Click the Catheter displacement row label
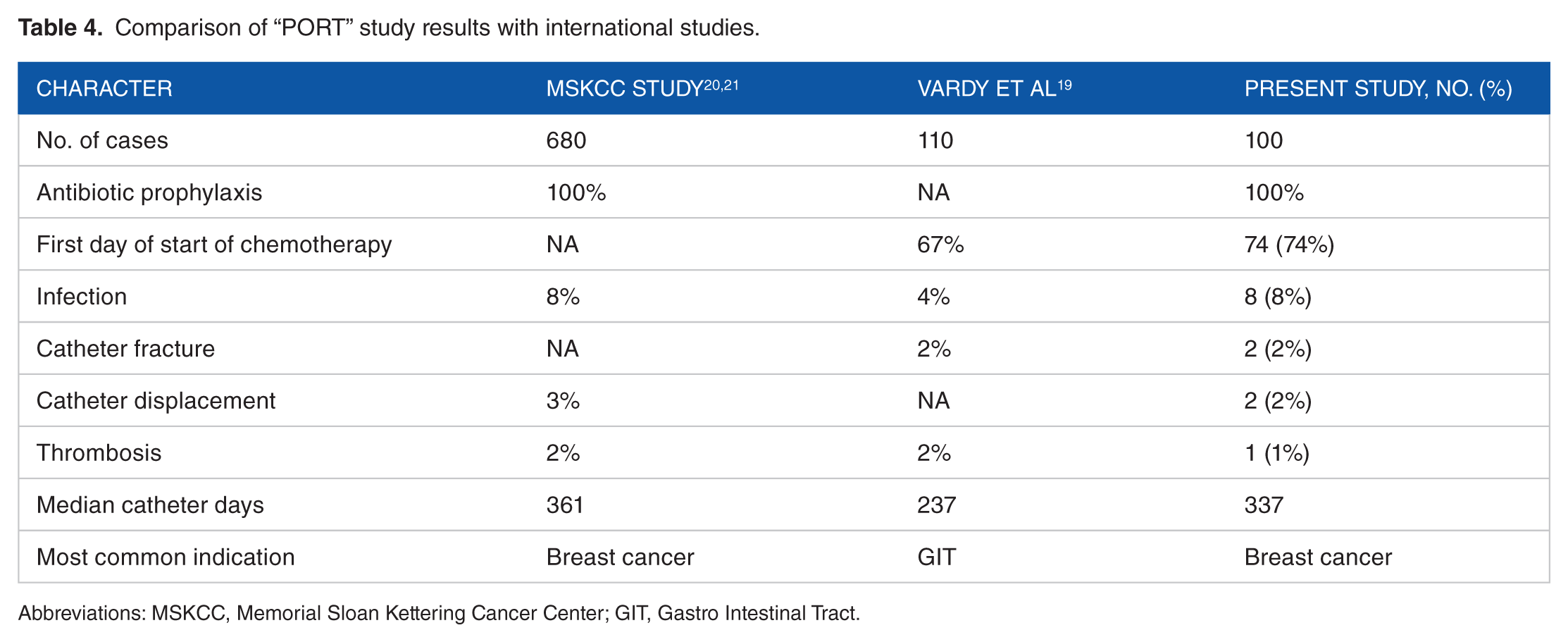This screenshot has width=1568, height=642. tap(156, 401)
